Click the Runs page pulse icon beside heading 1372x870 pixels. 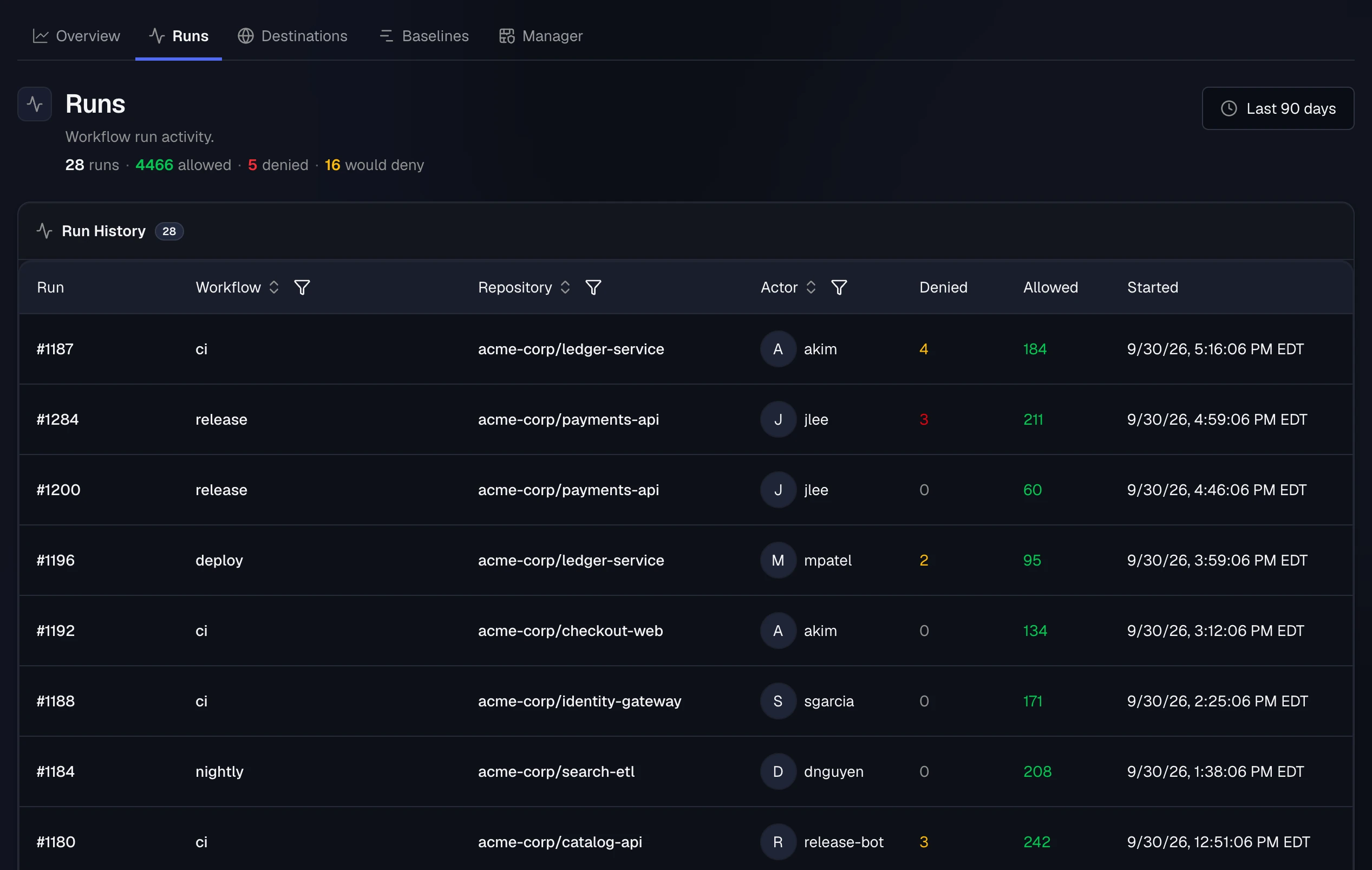(35, 104)
